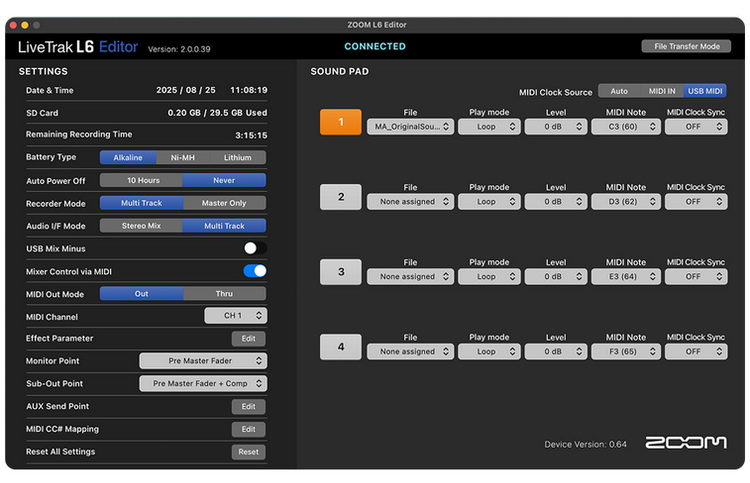
Task: Edit the AUX Send Point
Action: pyautogui.click(x=249, y=406)
